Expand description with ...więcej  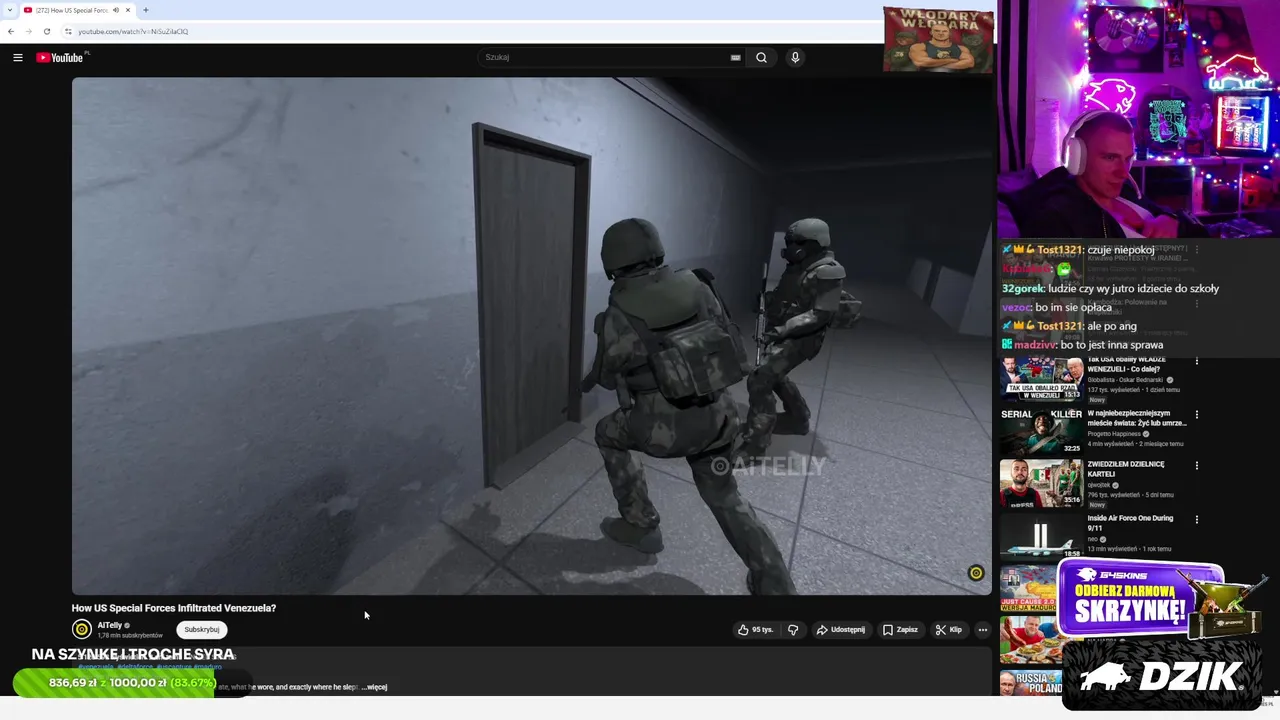coord(375,687)
